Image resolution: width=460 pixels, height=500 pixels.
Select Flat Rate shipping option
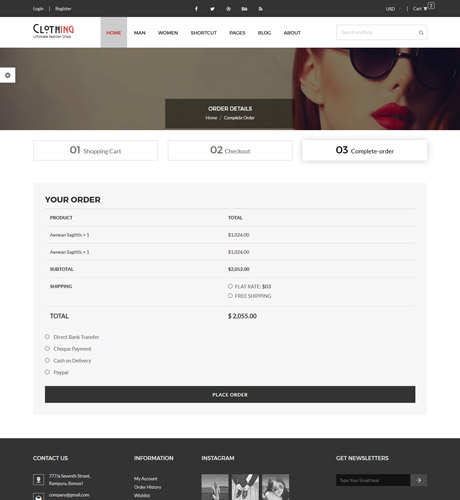pyautogui.click(x=230, y=286)
